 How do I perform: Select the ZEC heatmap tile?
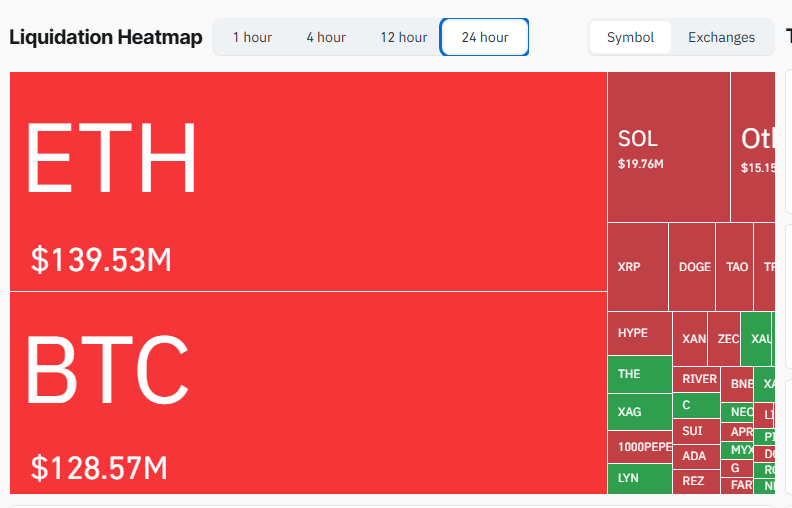(x=727, y=339)
